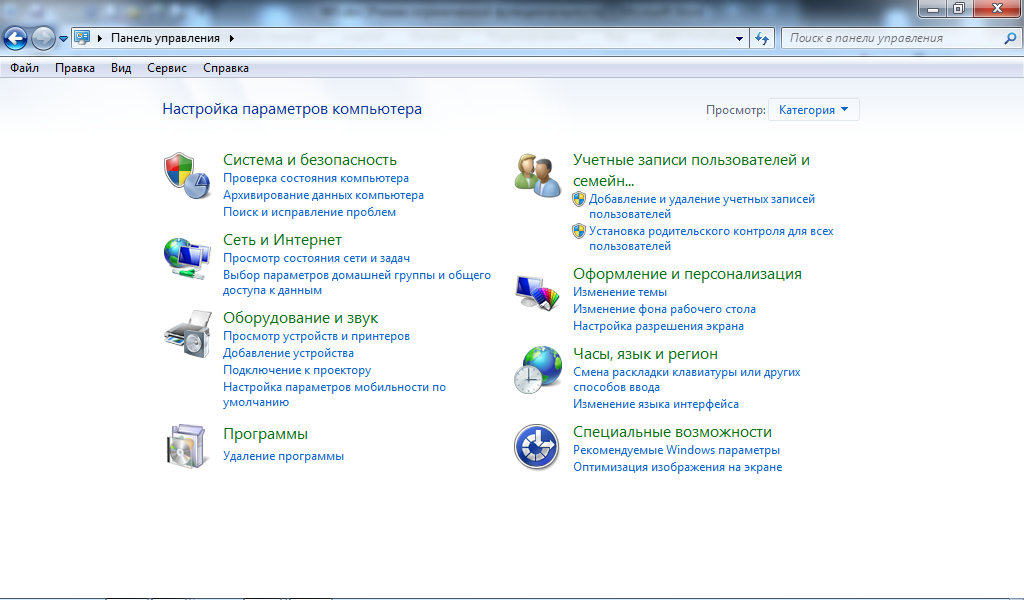Image resolution: width=1024 pixels, height=600 pixels.
Task: Click 'Проверка состояния компьютера' link
Action: [316, 178]
